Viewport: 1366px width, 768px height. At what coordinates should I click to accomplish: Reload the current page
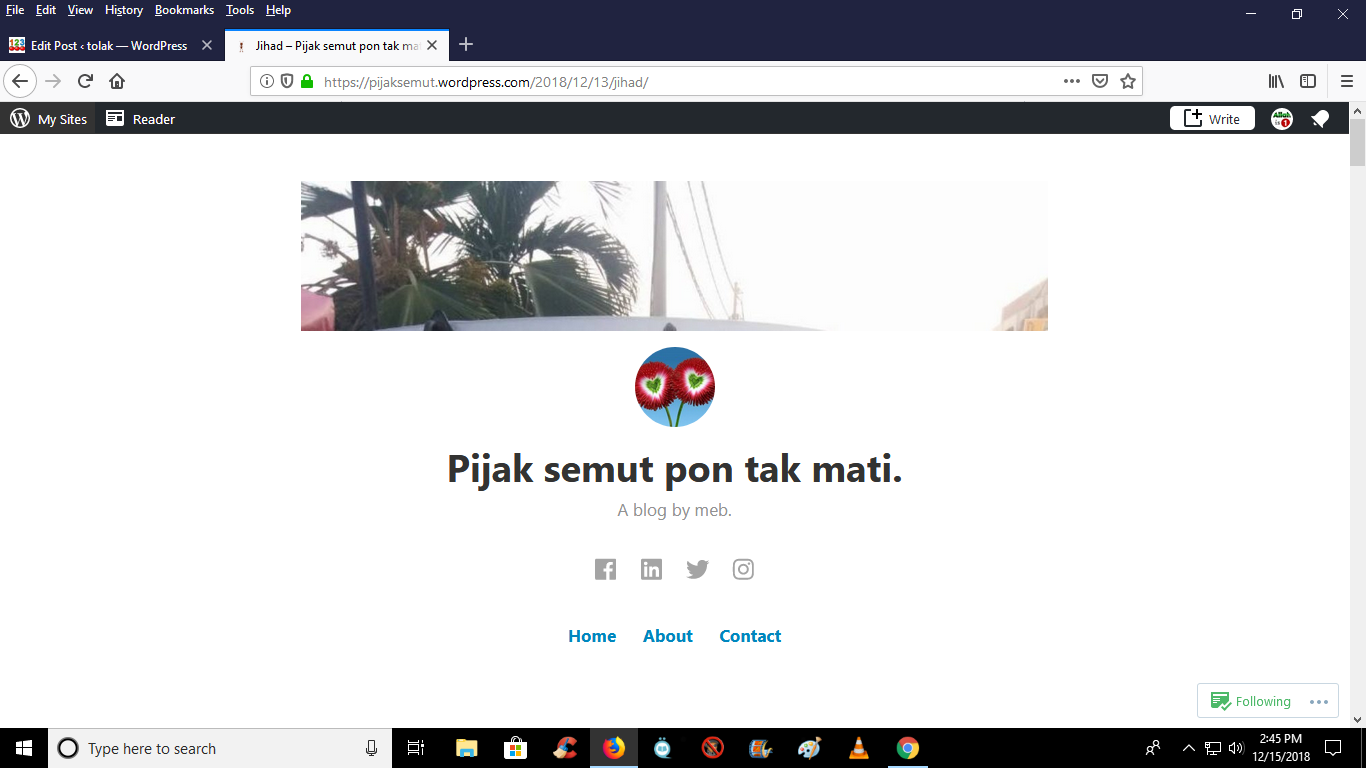click(86, 82)
